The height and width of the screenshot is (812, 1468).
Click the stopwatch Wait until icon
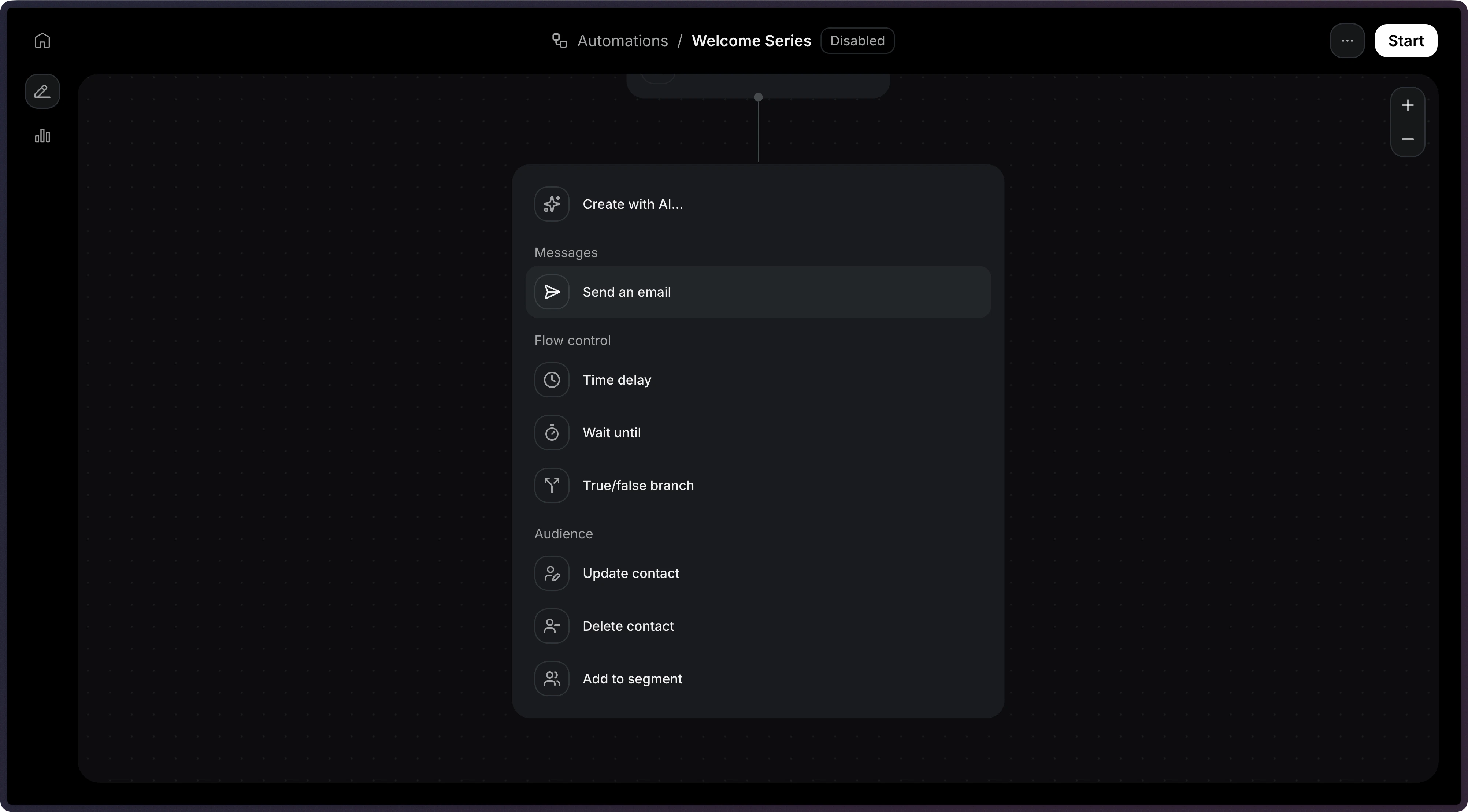(551, 433)
